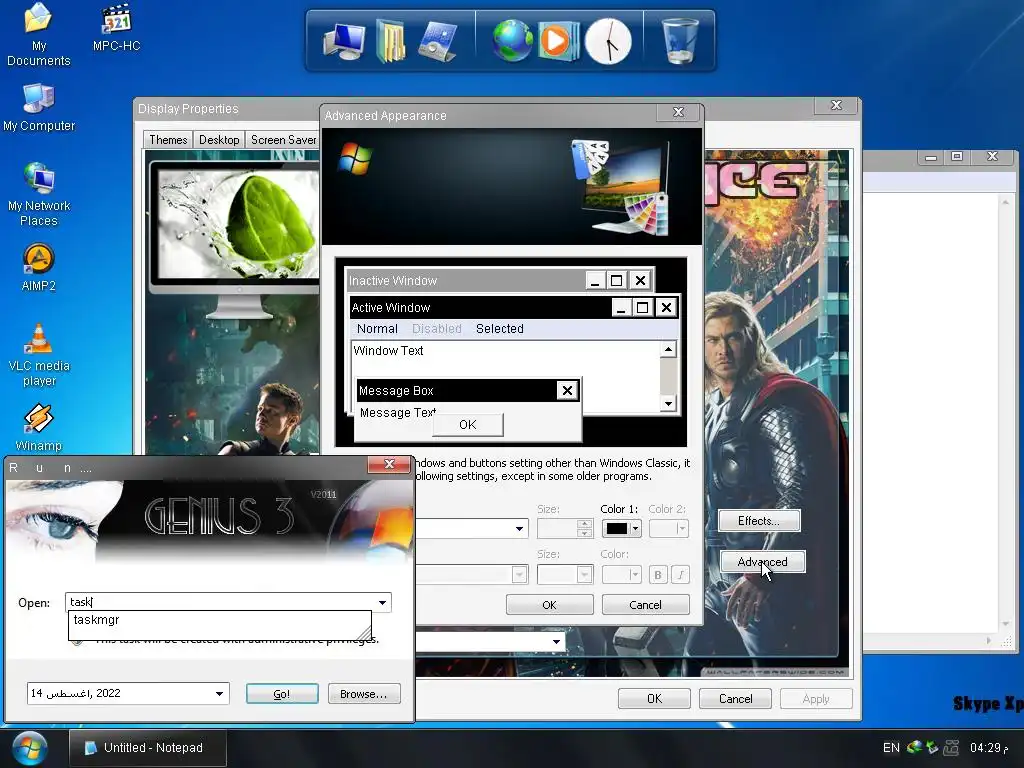Launch the orange media player dock icon
1024x768 pixels.
558,41
